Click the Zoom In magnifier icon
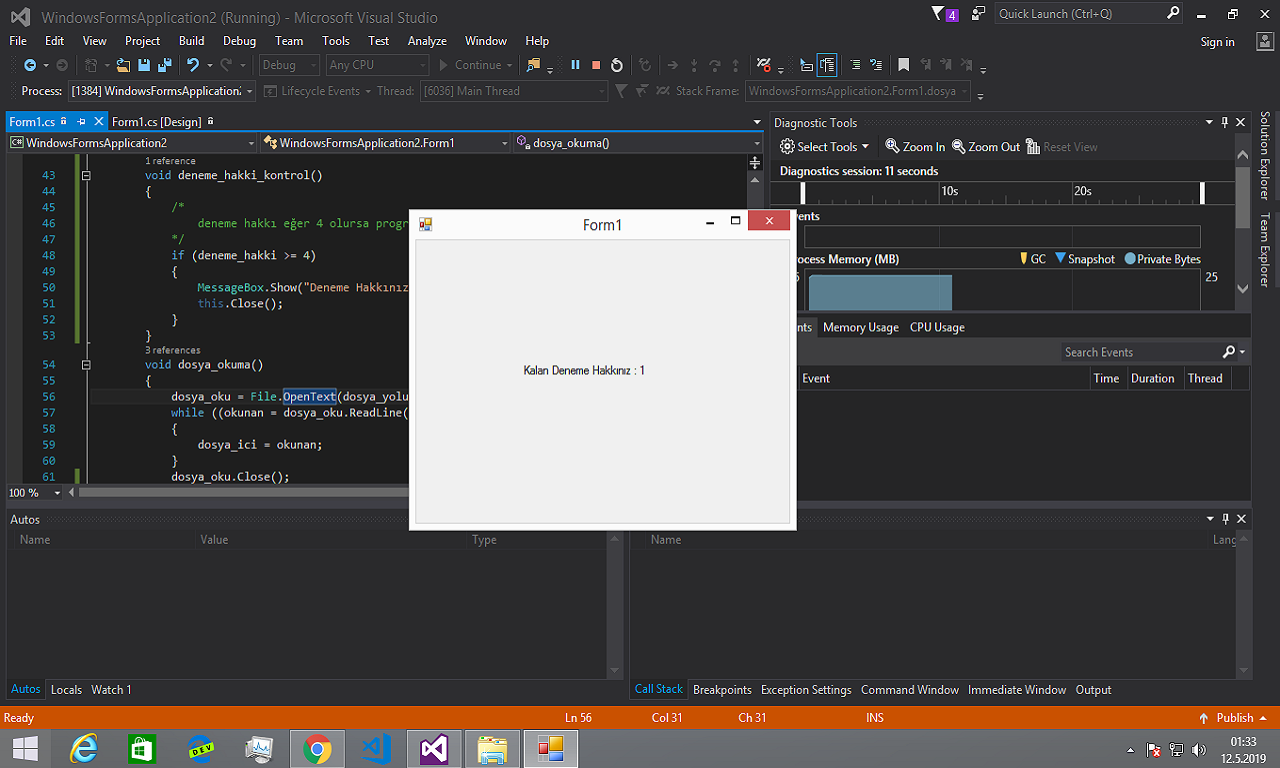This screenshot has height=768, width=1280. 892,146
